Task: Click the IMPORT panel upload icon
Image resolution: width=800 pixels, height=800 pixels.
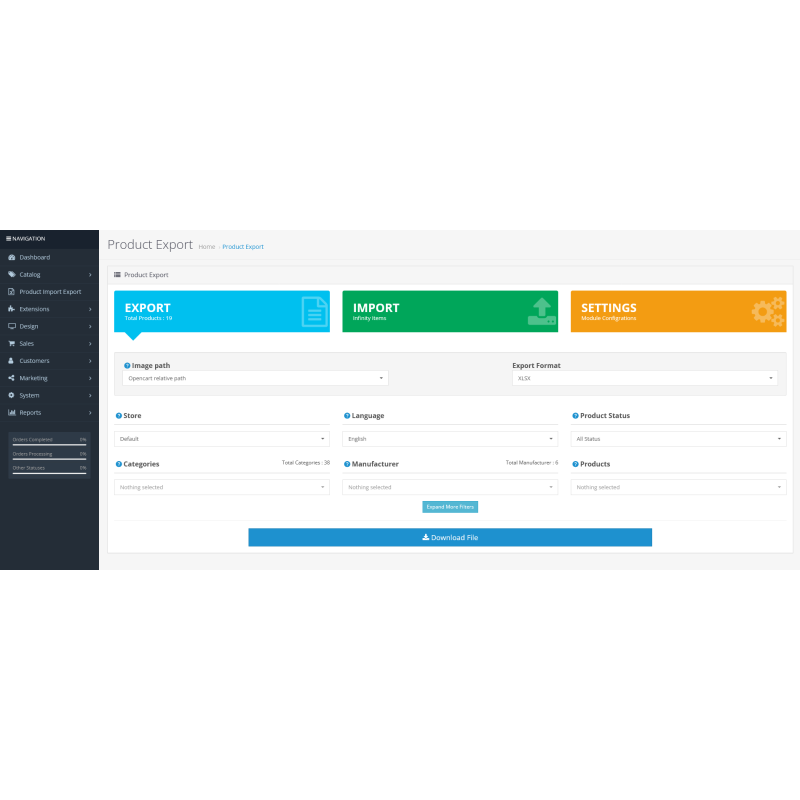Action: pyautogui.click(x=541, y=311)
